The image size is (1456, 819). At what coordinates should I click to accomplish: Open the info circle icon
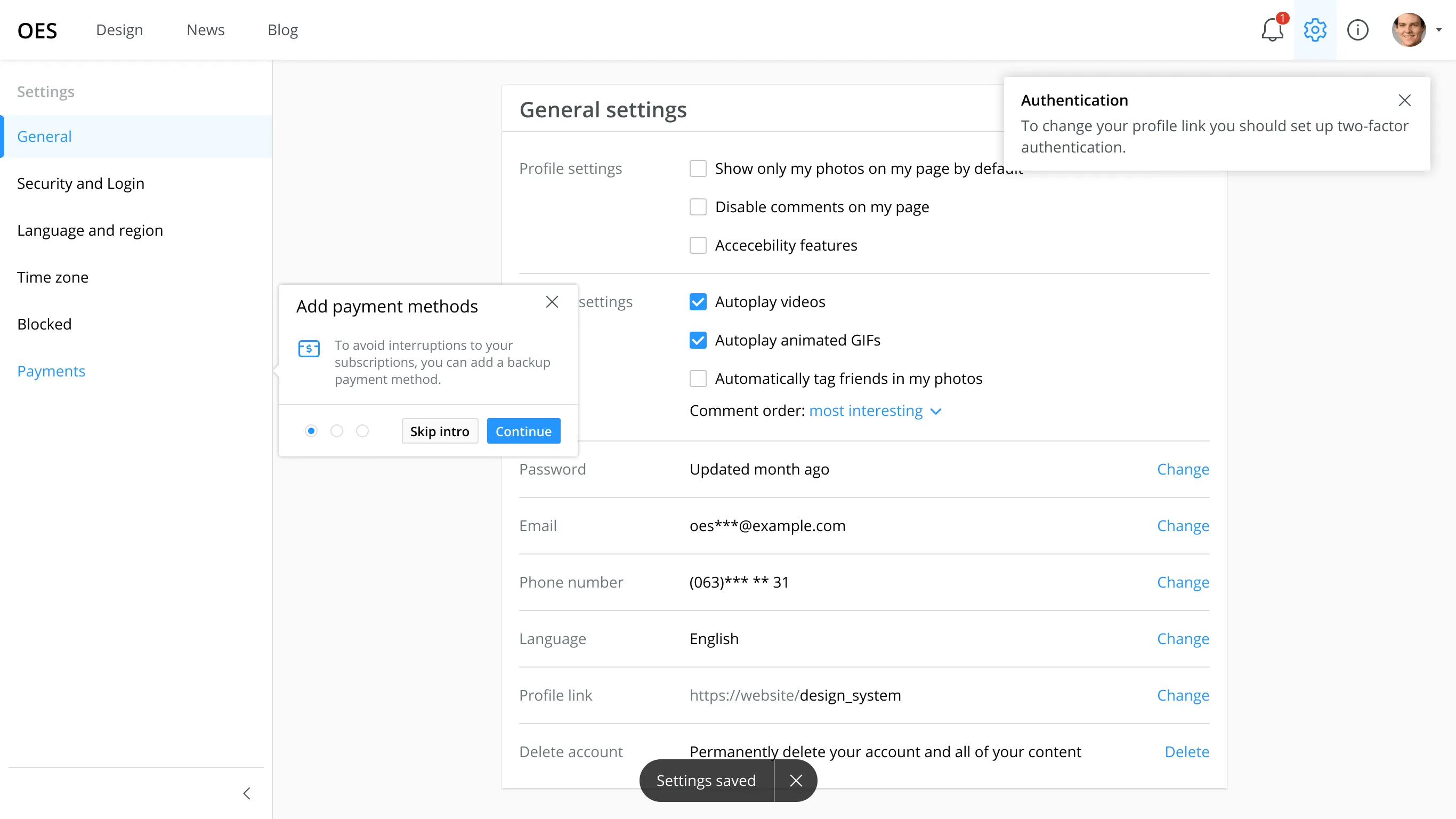[x=1357, y=30]
